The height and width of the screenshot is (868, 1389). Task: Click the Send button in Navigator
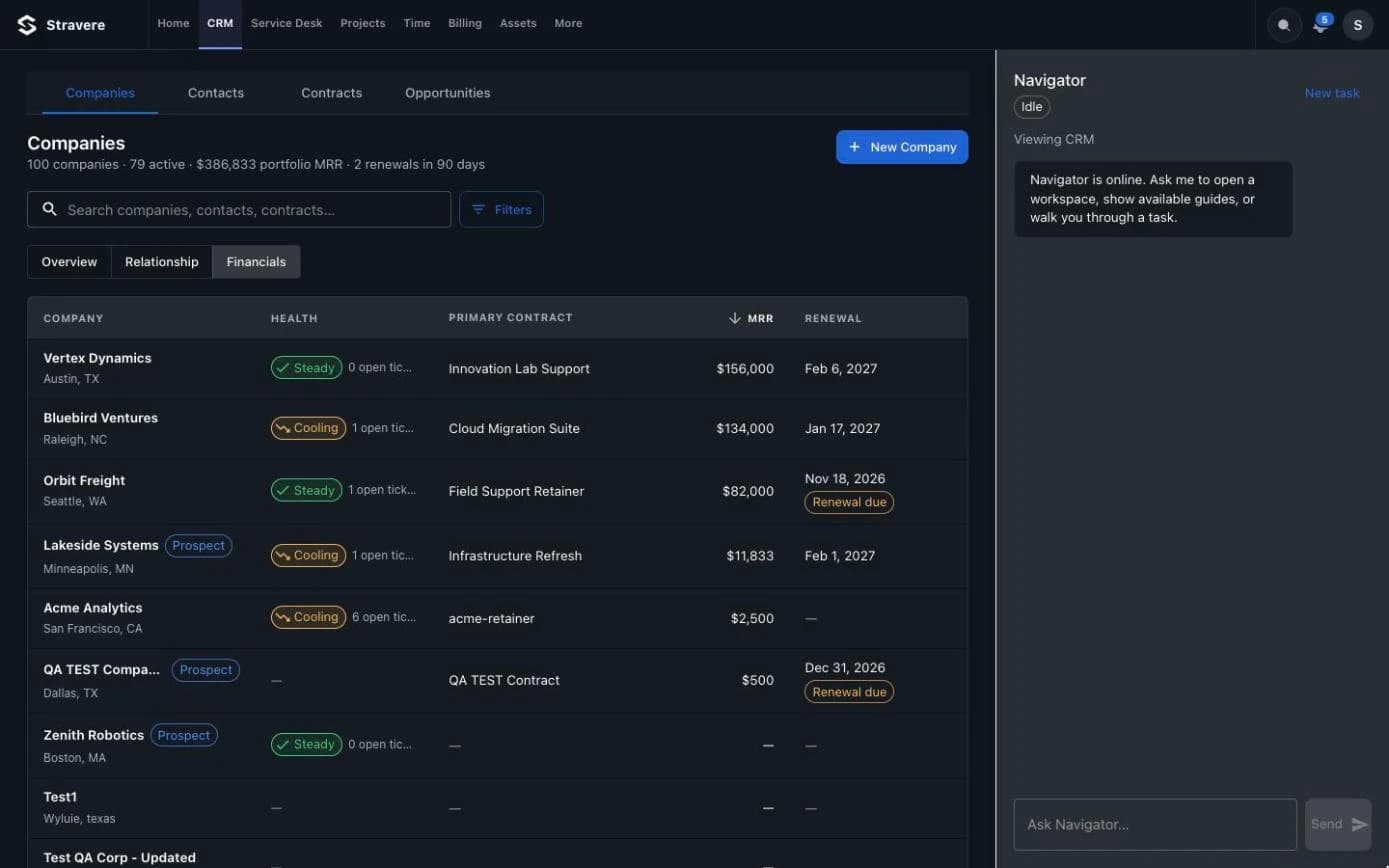[x=1338, y=824]
